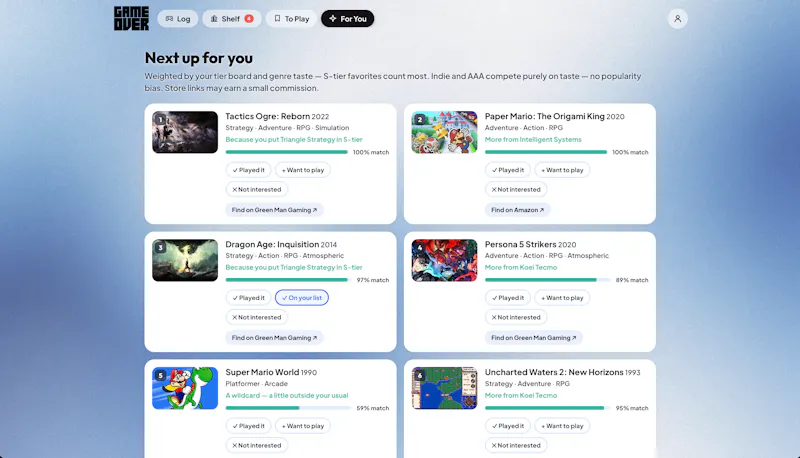Screen dimensions: 800x458
Task: Open the Super Mario World title
Action: tap(262, 372)
